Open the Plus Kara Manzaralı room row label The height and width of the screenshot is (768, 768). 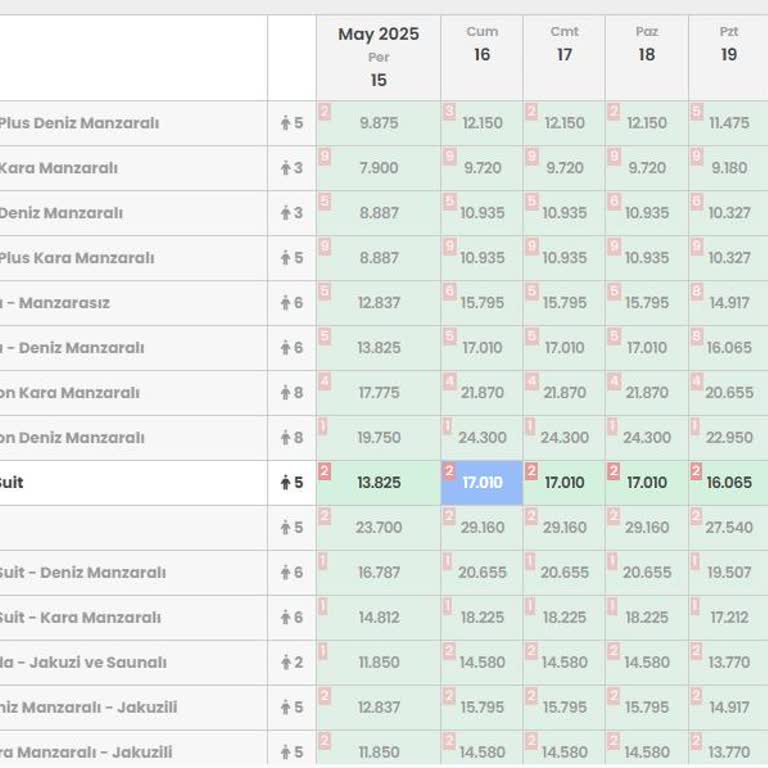tap(76, 258)
